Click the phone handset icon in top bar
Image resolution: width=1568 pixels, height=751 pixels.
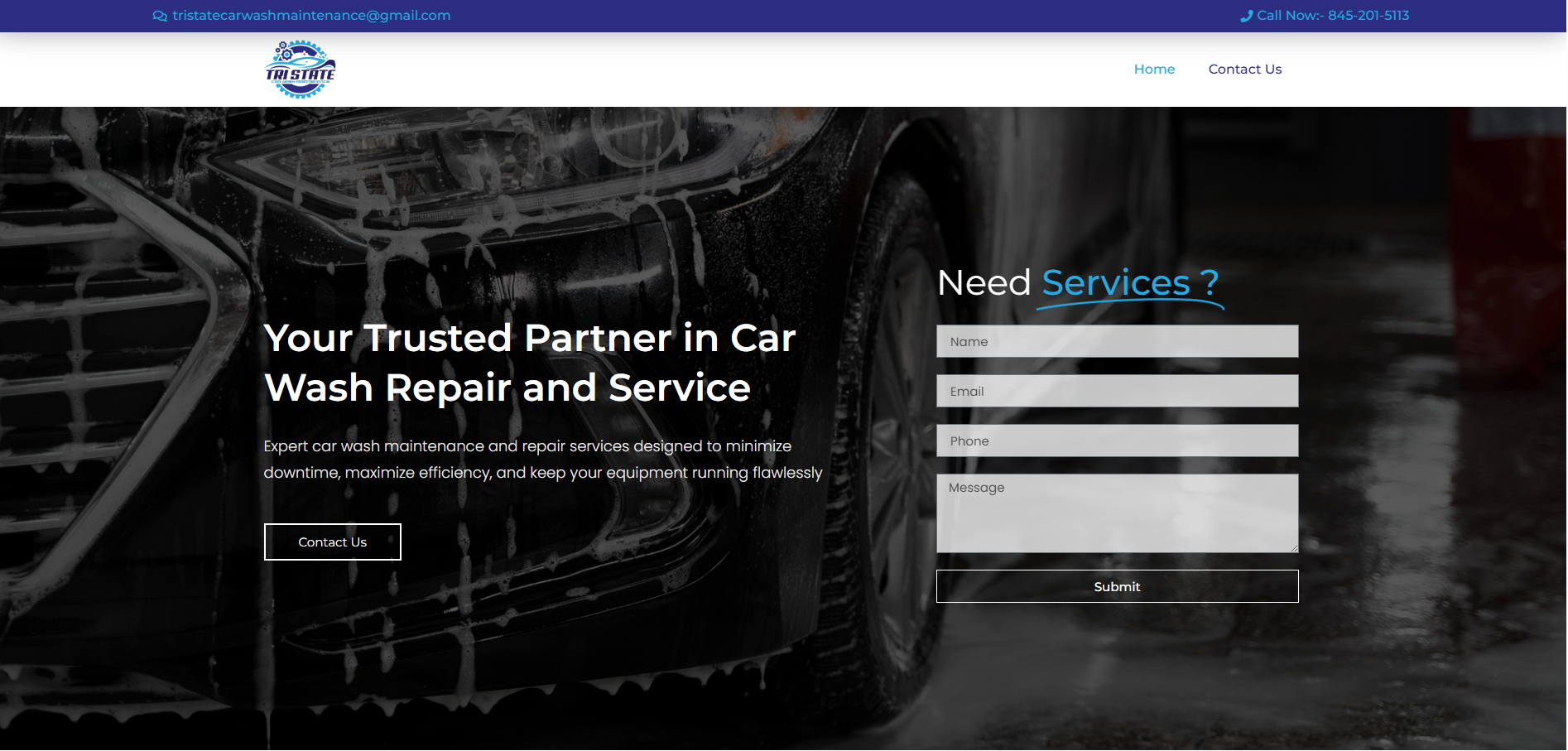(1246, 16)
